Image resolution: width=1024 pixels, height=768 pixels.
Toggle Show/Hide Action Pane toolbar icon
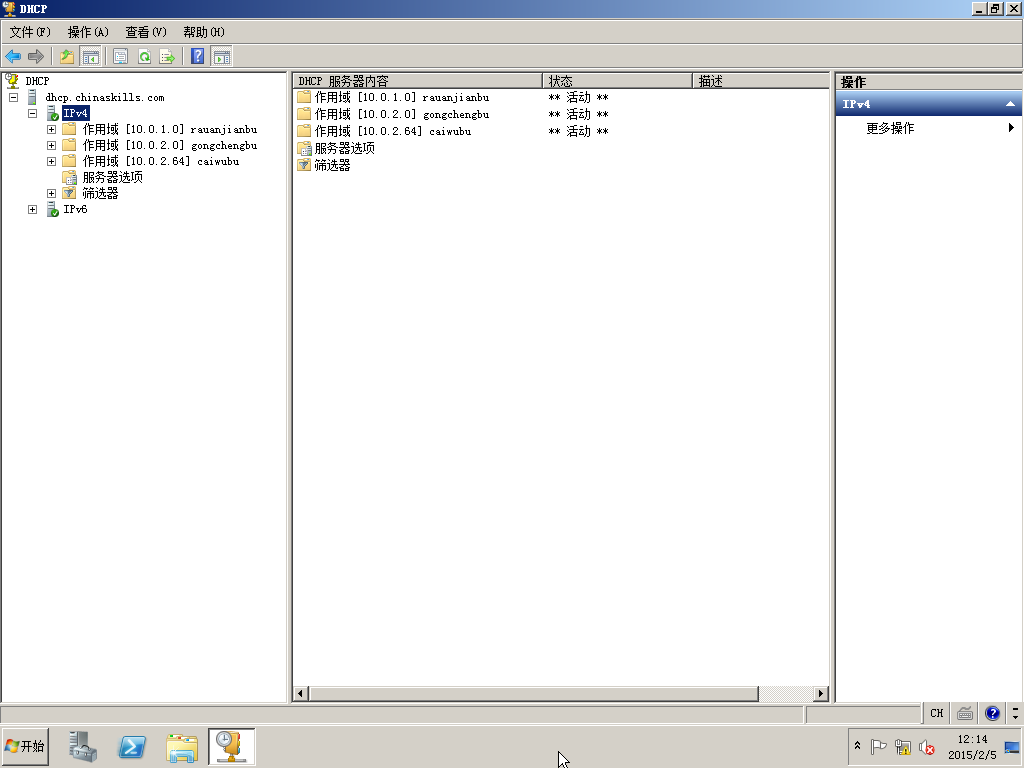[x=222, y=57]
